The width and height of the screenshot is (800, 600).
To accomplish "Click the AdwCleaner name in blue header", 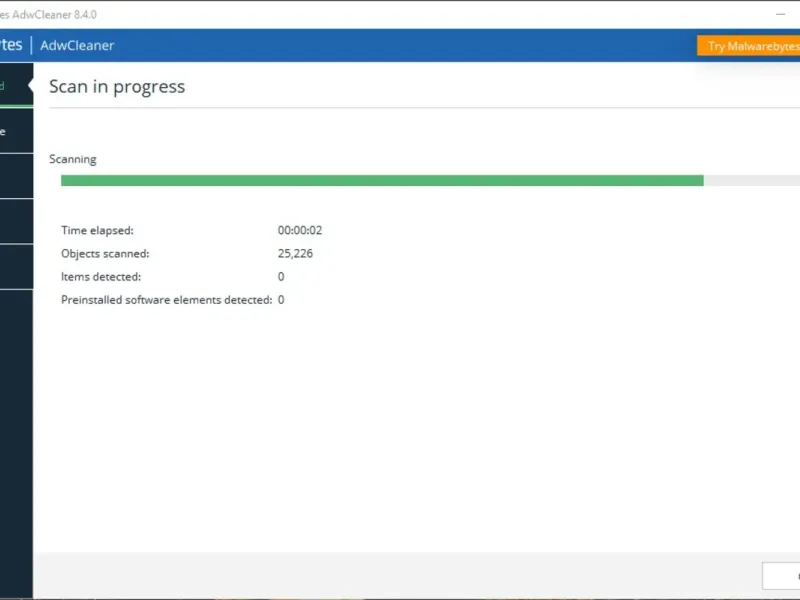I will [77, 45].
